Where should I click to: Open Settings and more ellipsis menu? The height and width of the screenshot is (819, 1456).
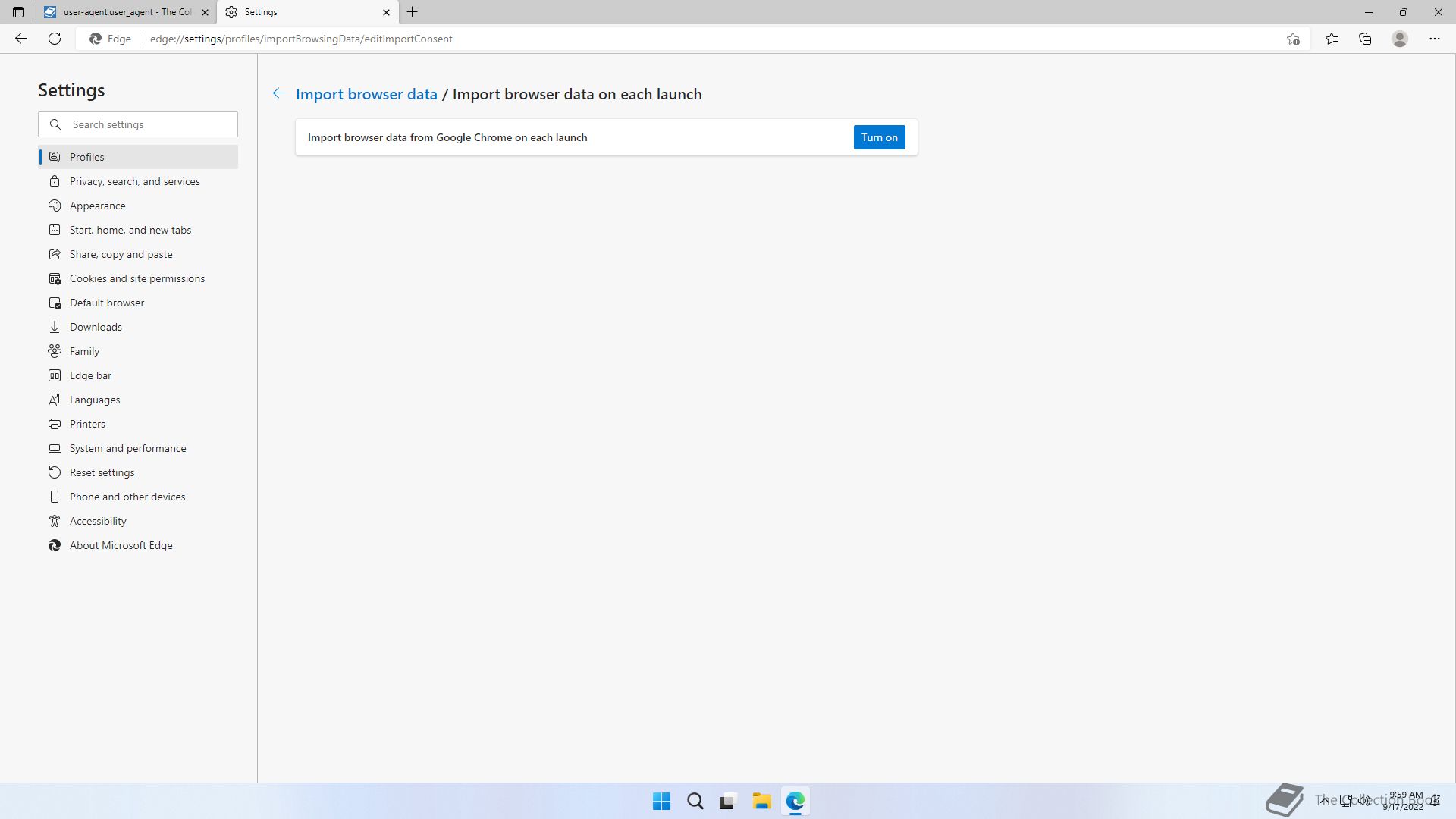click(x=1434, y=39)
